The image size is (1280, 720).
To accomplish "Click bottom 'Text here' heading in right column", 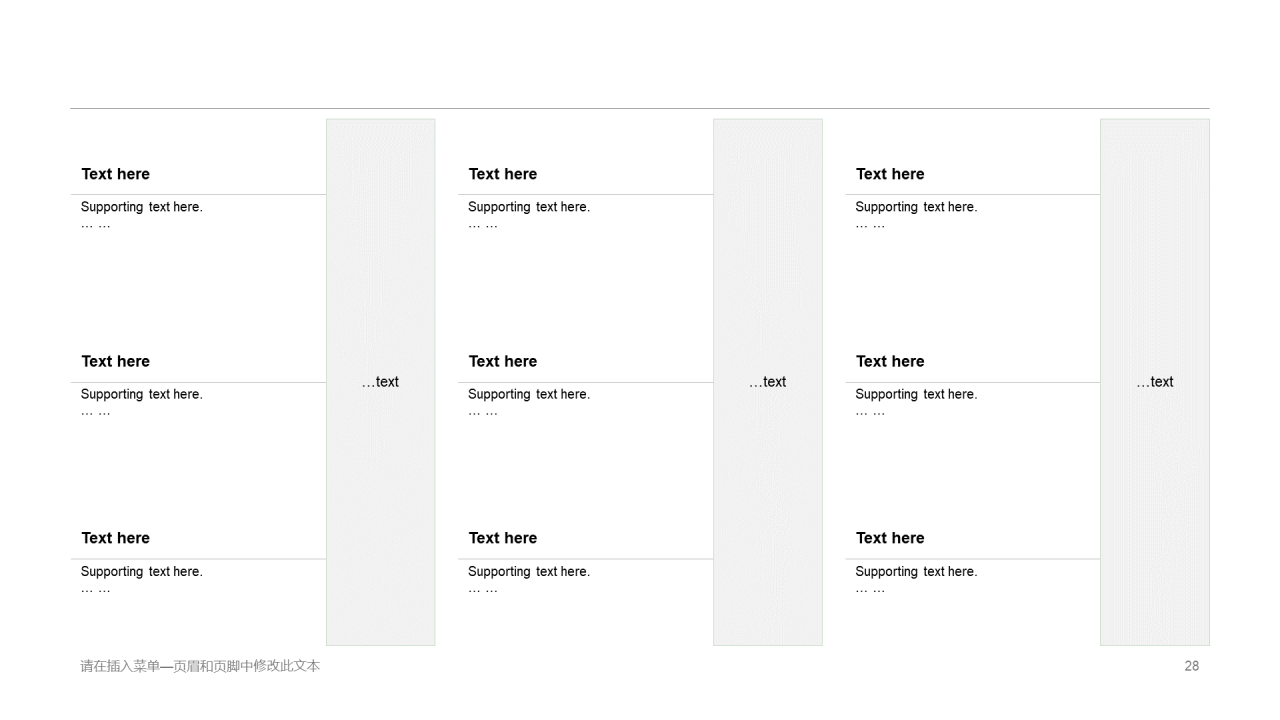I will [890, 538].
